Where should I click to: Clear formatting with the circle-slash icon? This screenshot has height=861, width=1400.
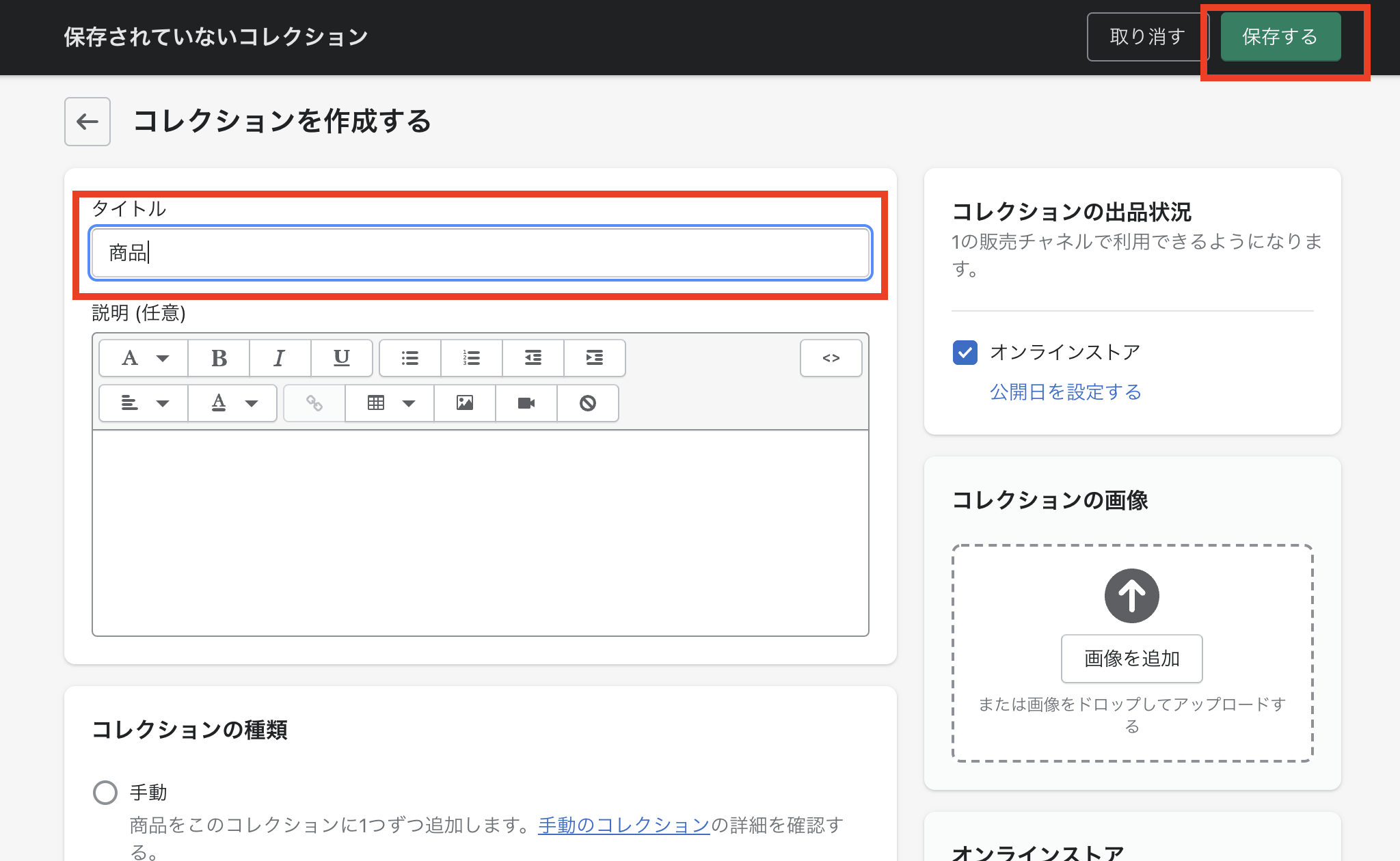pyautogui.click(x=587, y=403)
